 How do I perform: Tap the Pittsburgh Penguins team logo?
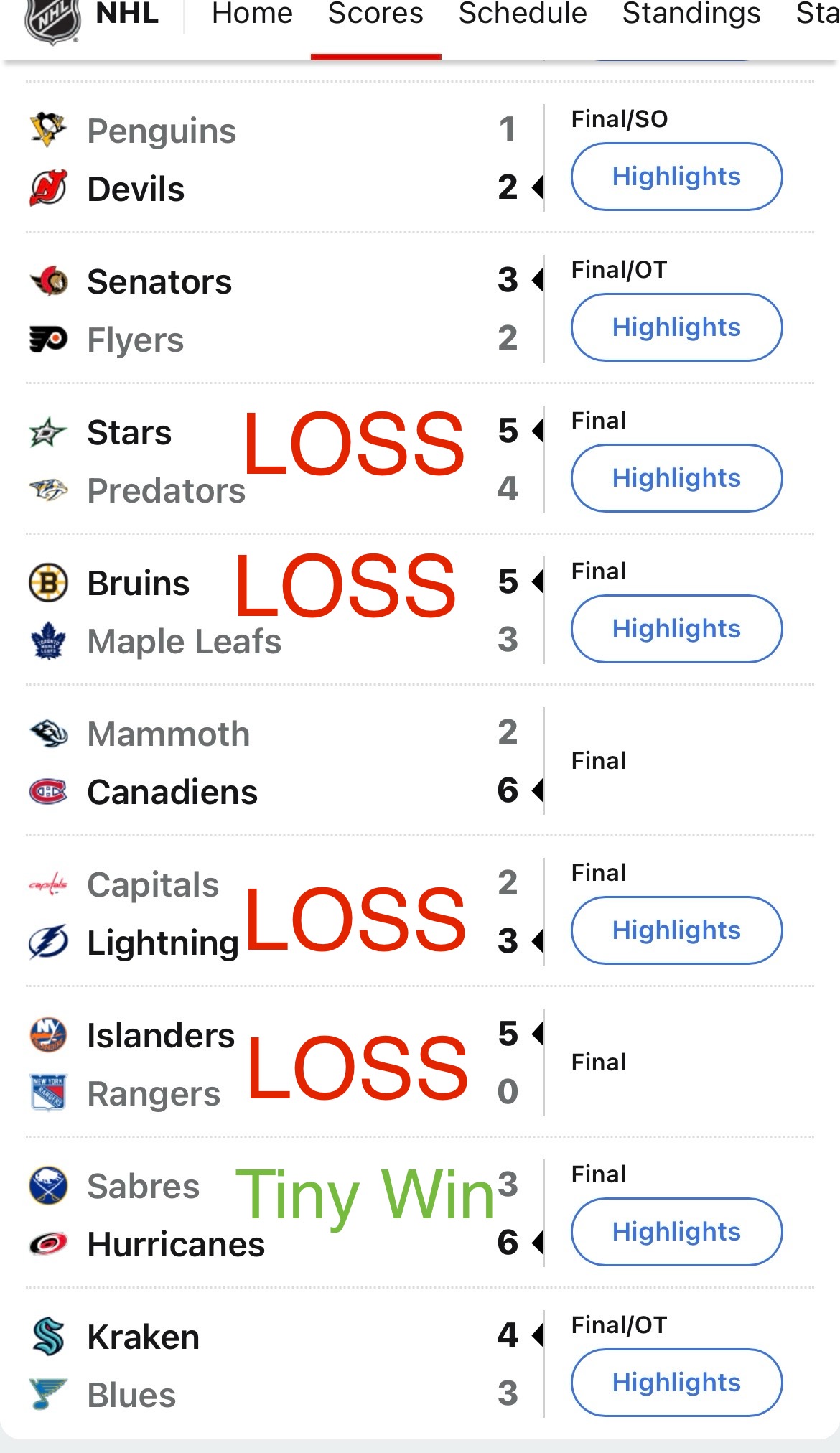tap(48, 130)
